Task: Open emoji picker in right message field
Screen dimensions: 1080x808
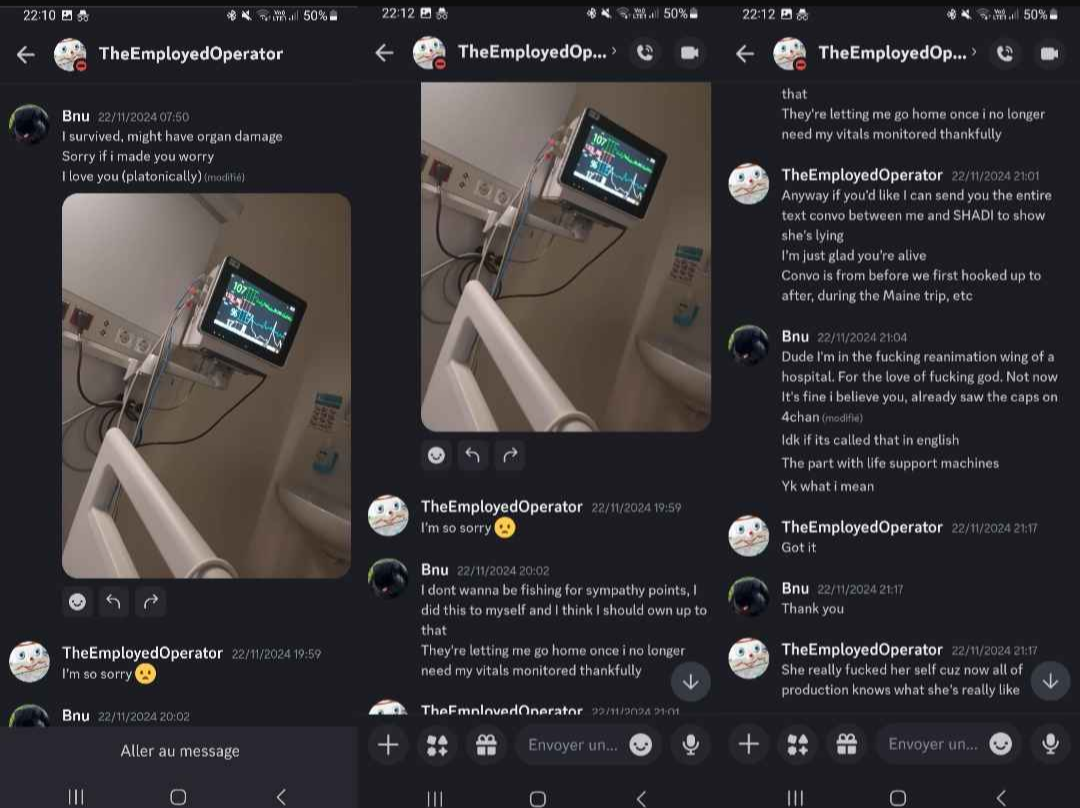Action: (x=1000, y=744)
